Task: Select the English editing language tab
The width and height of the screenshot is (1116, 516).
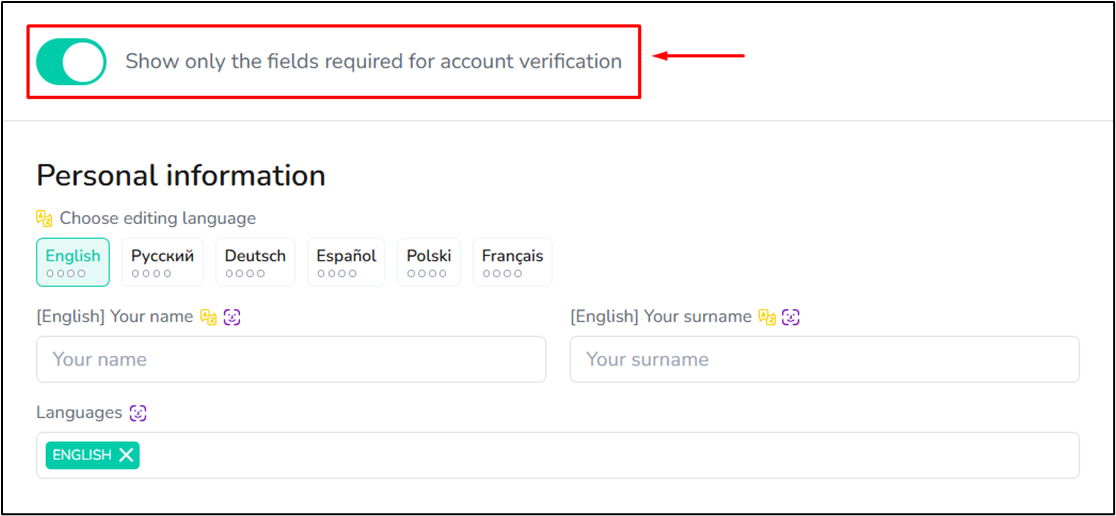Action: click(x=73, y=262)
